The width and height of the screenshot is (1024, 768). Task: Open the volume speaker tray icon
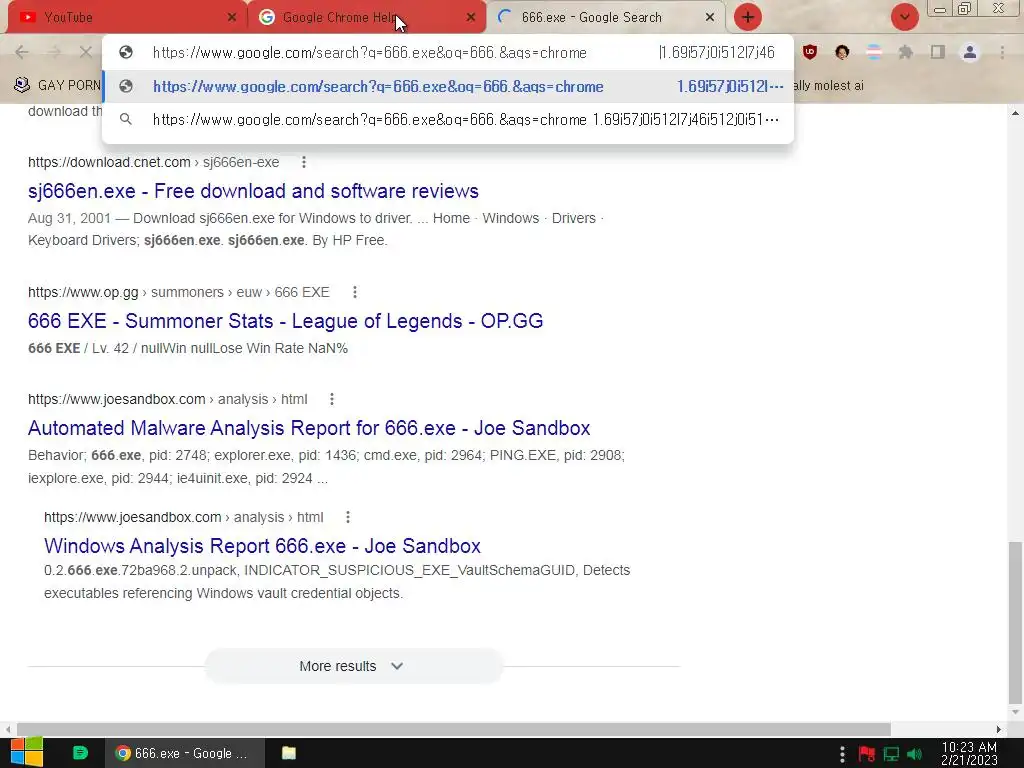click(x=914, y=754)
